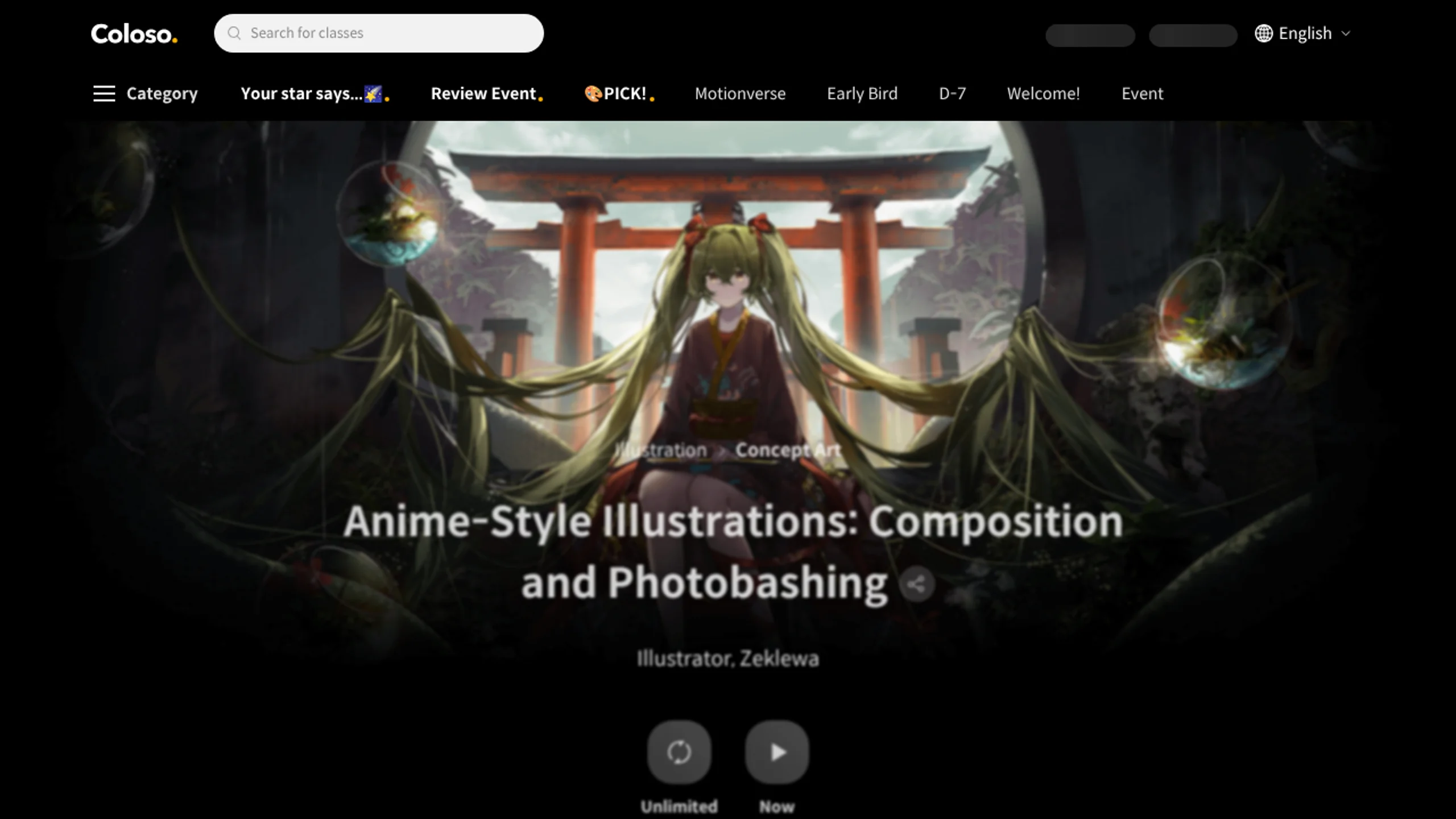This screenshot has width=1456, height=819.
Task: Open the D-7 section
Action: coord(952,93)
